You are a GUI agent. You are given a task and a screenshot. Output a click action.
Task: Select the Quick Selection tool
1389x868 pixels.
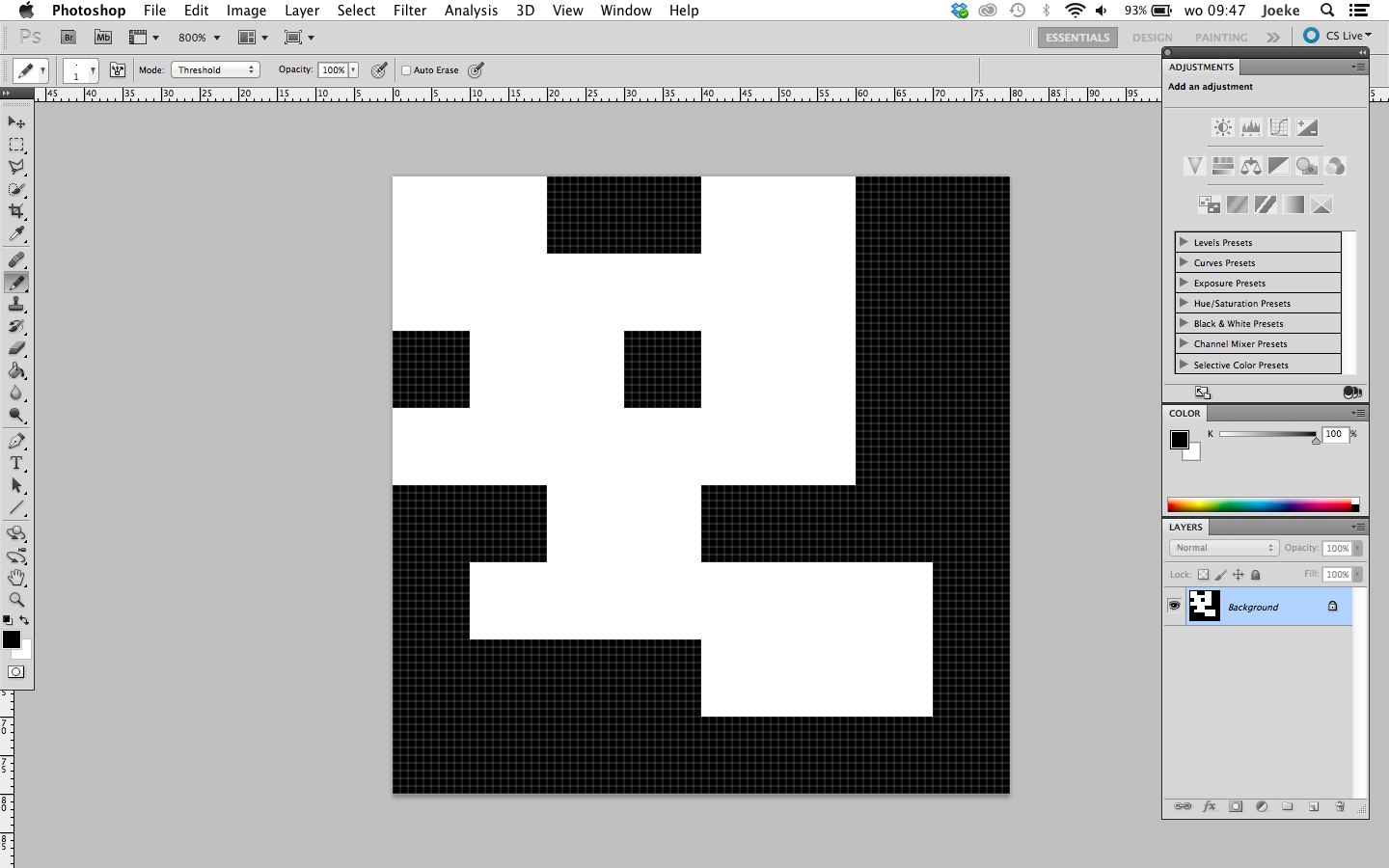click(x=16, y=189)
